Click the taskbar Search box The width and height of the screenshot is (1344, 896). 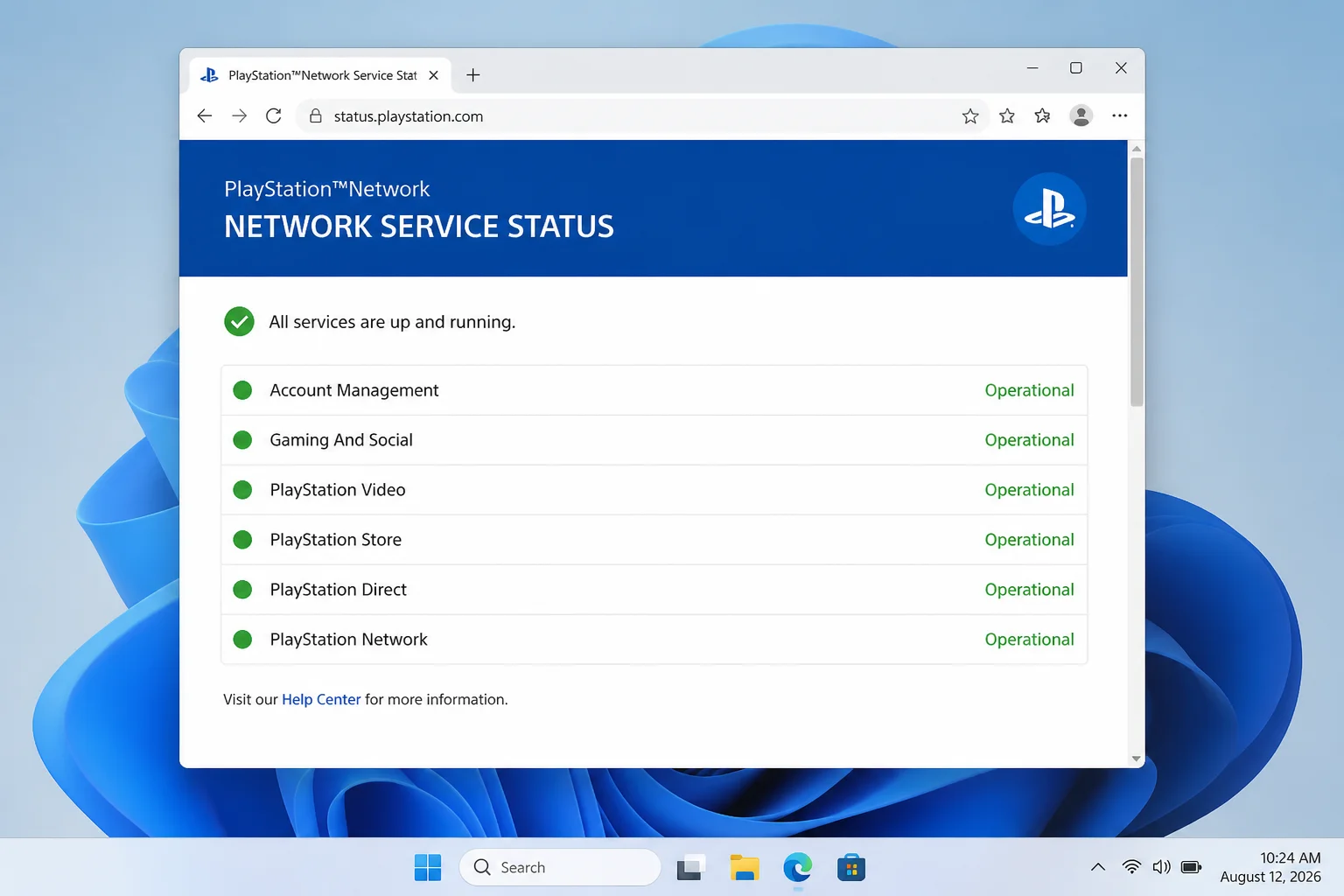560,867
